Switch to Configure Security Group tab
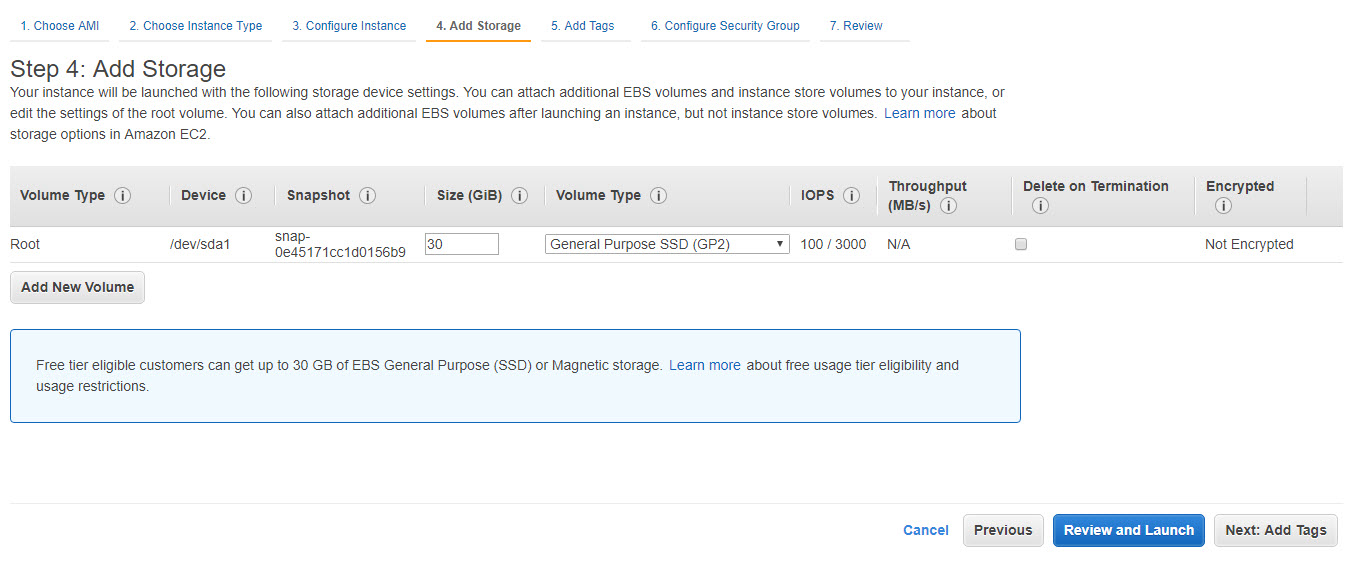Image resolution: width=1345 pixels, height=564 pixels. pos(725,26)
